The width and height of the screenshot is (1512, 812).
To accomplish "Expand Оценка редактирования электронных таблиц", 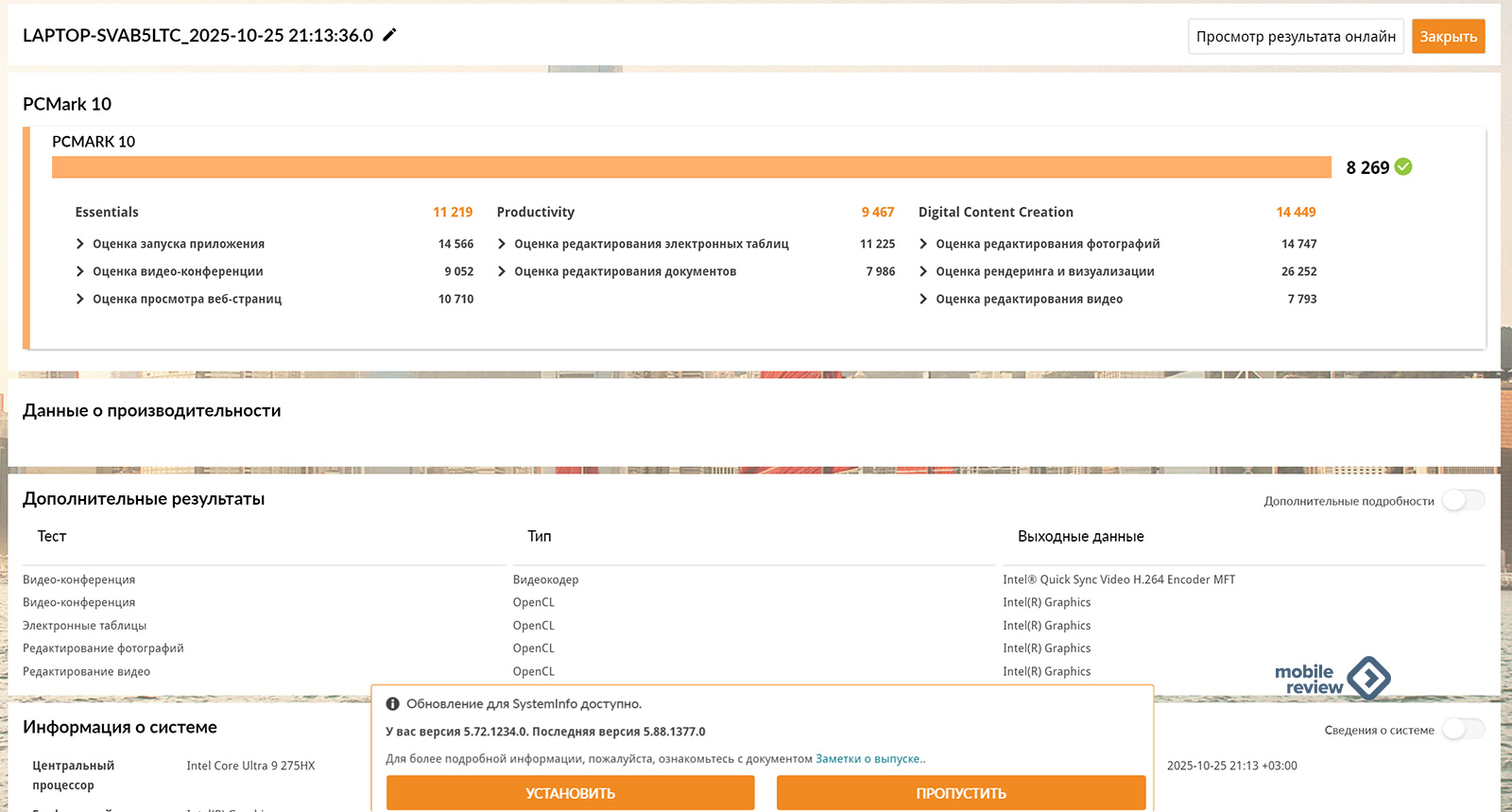I will click(502, 244).
